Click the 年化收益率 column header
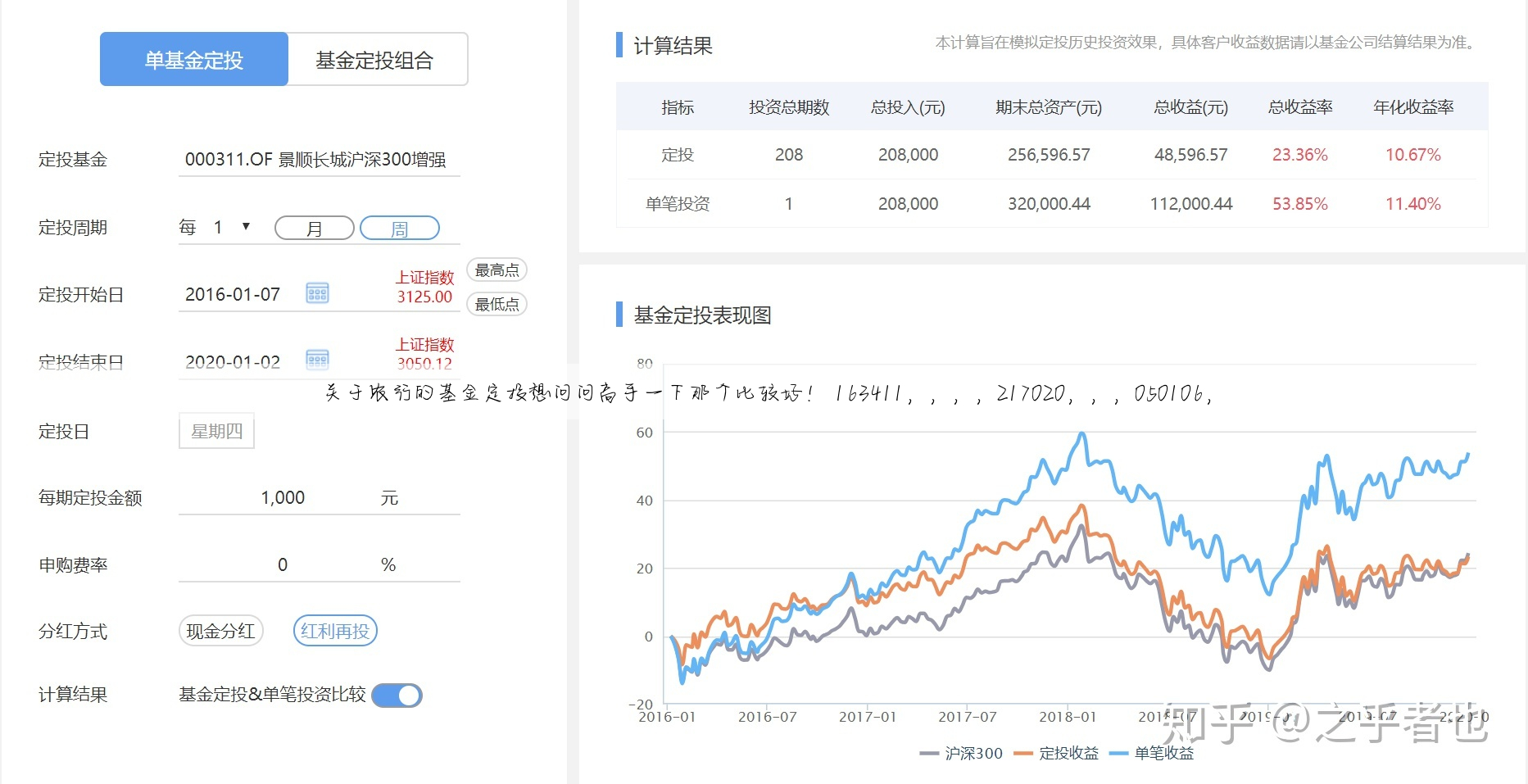Image resolution: width=1528 pixels, height=784 pixels. pyautogui.click(x=1413, y=107)
